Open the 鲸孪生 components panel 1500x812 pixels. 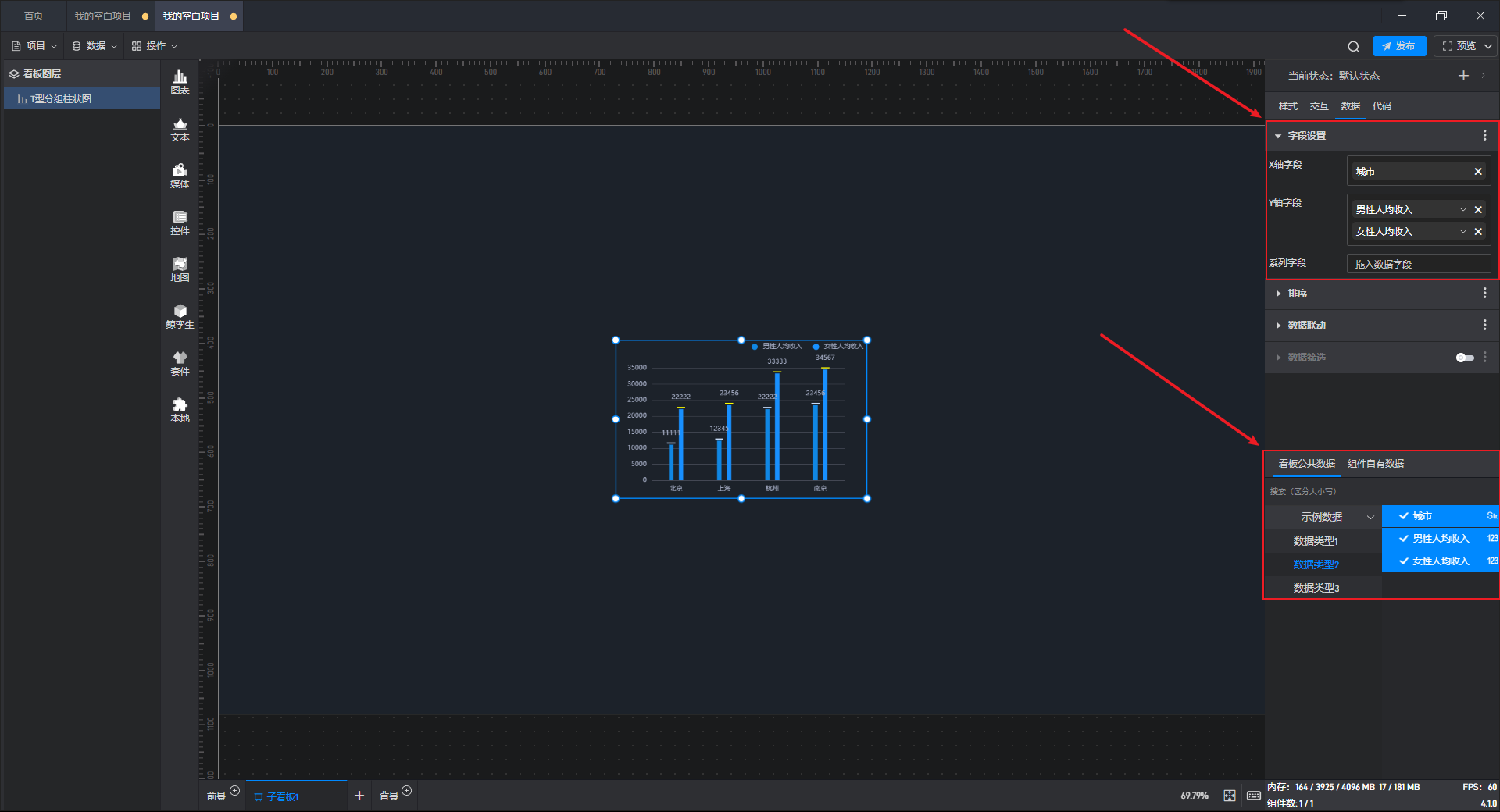click(180, 316)
